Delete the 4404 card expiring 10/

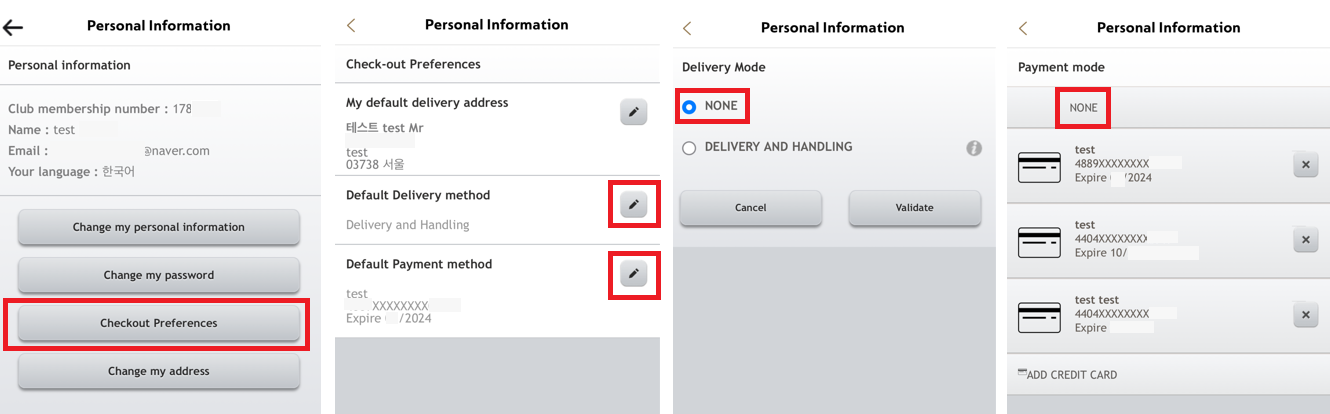click(1305, 240)
